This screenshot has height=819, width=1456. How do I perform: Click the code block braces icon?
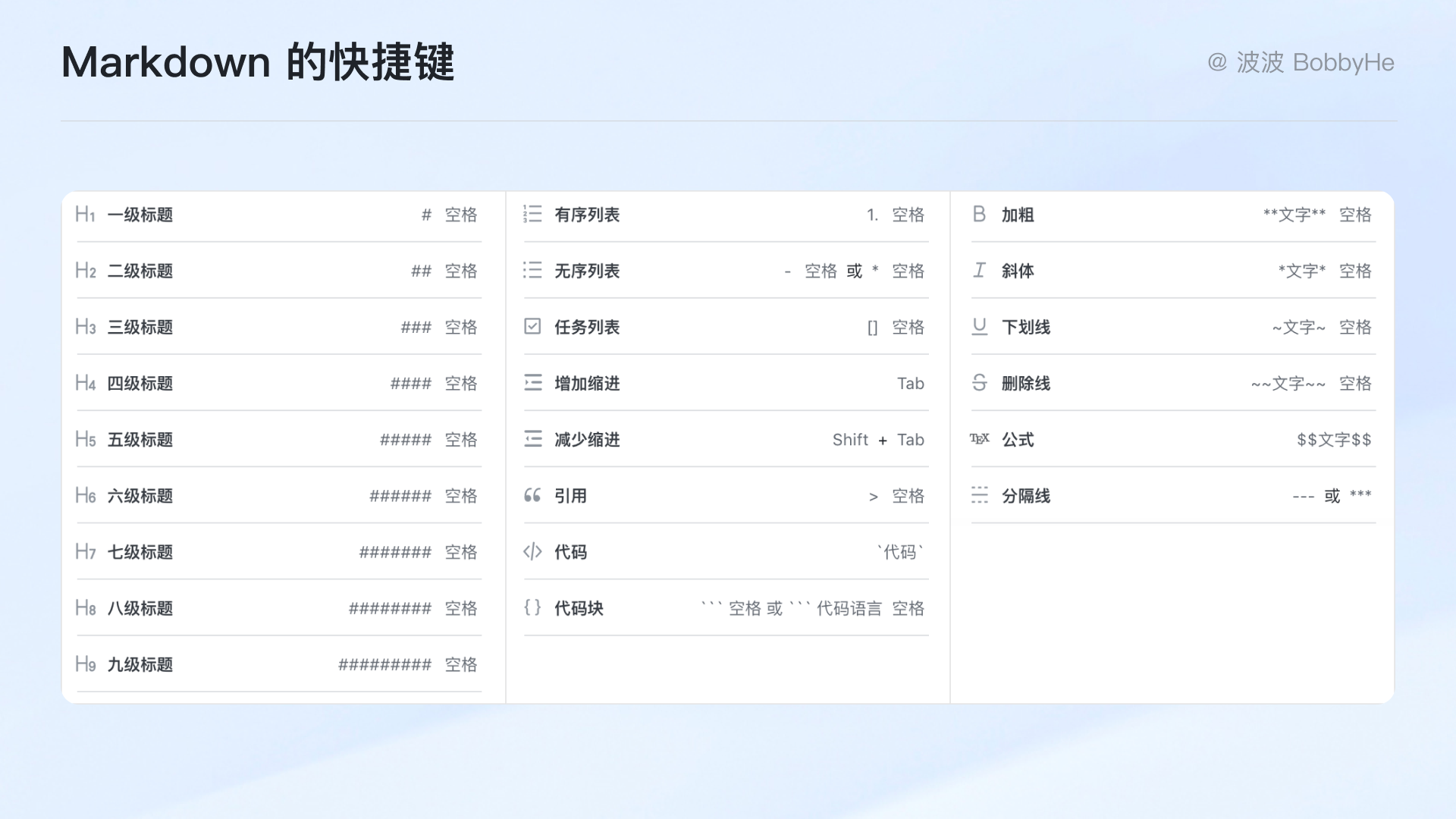coord(532,608)
